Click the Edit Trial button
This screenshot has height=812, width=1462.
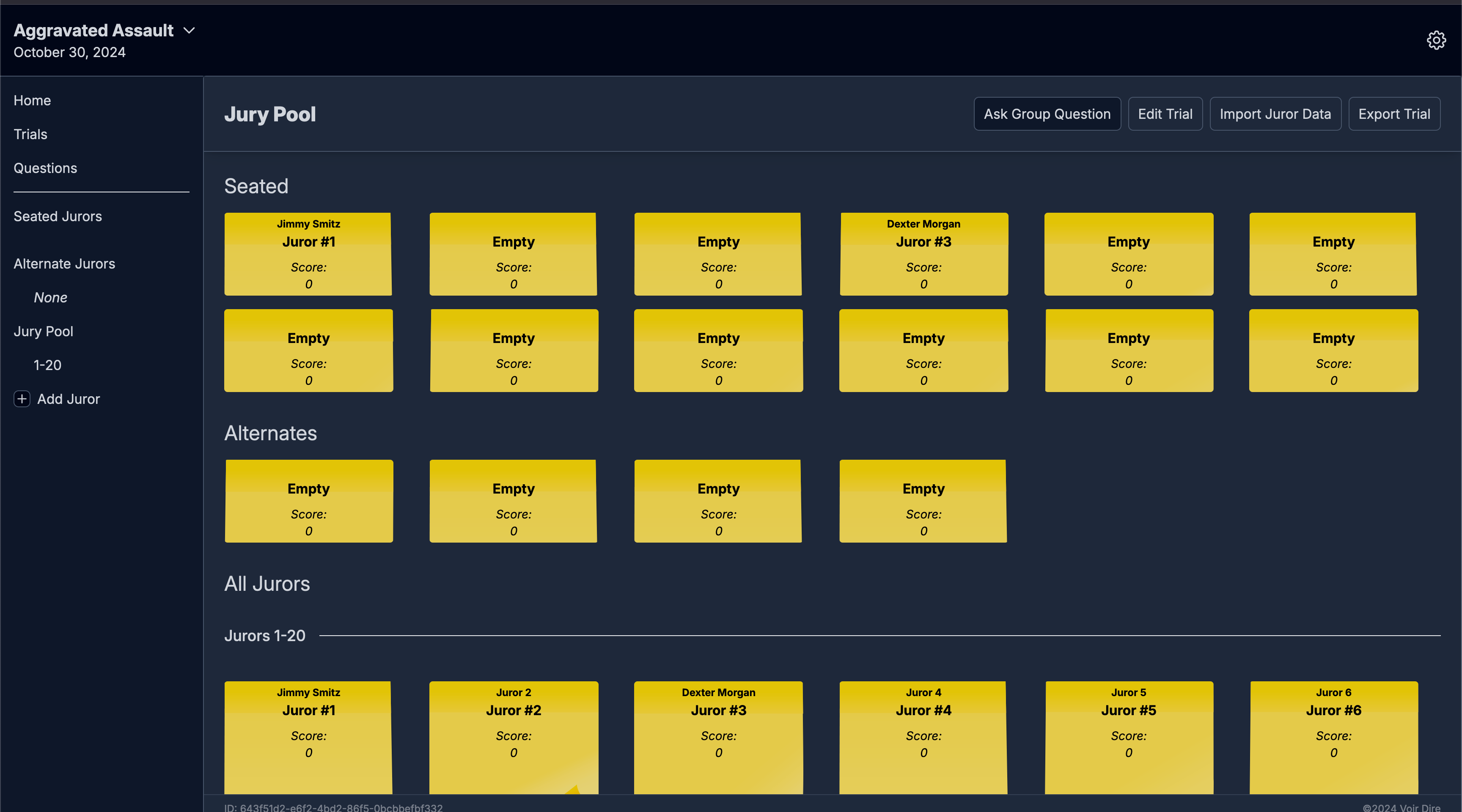click(1165, 113)
